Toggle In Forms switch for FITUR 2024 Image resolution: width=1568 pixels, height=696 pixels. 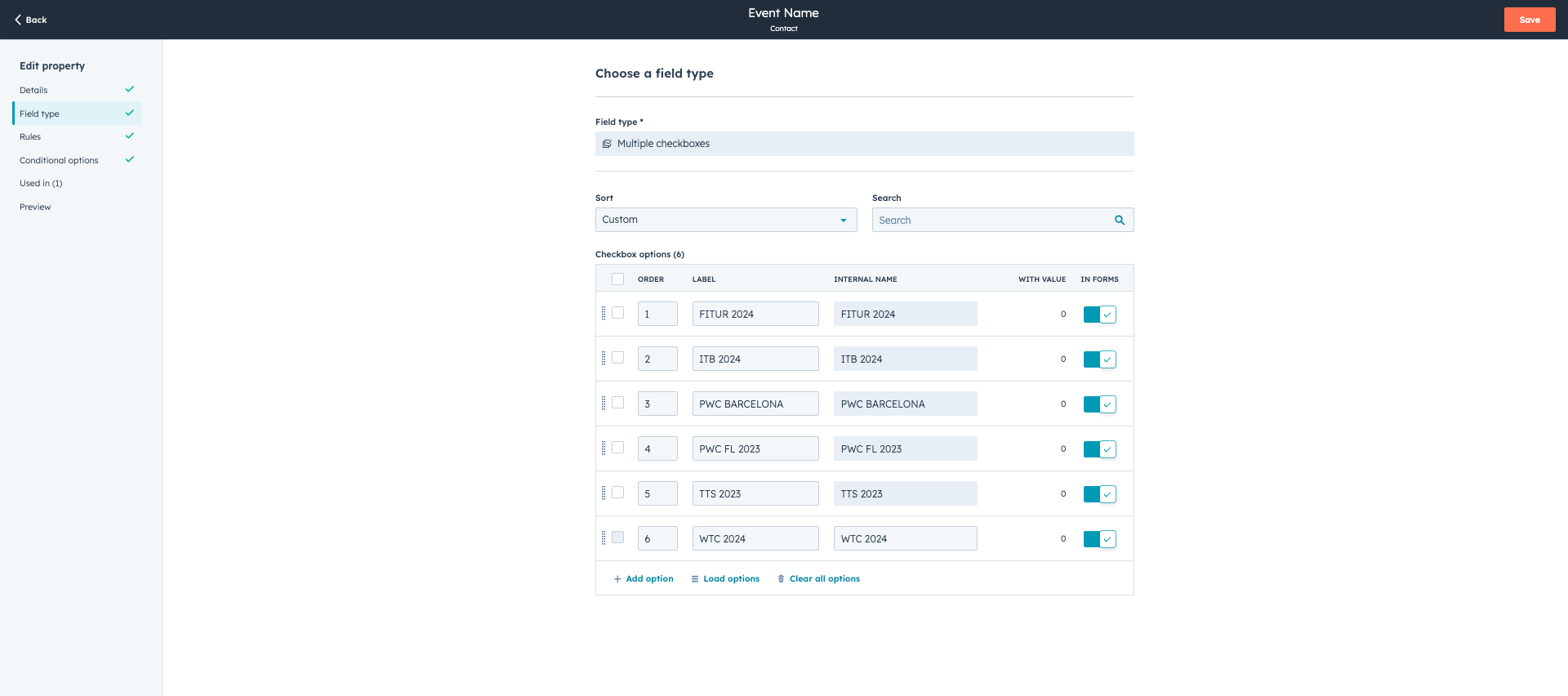pyautogui.click(x=1099, y=315)
